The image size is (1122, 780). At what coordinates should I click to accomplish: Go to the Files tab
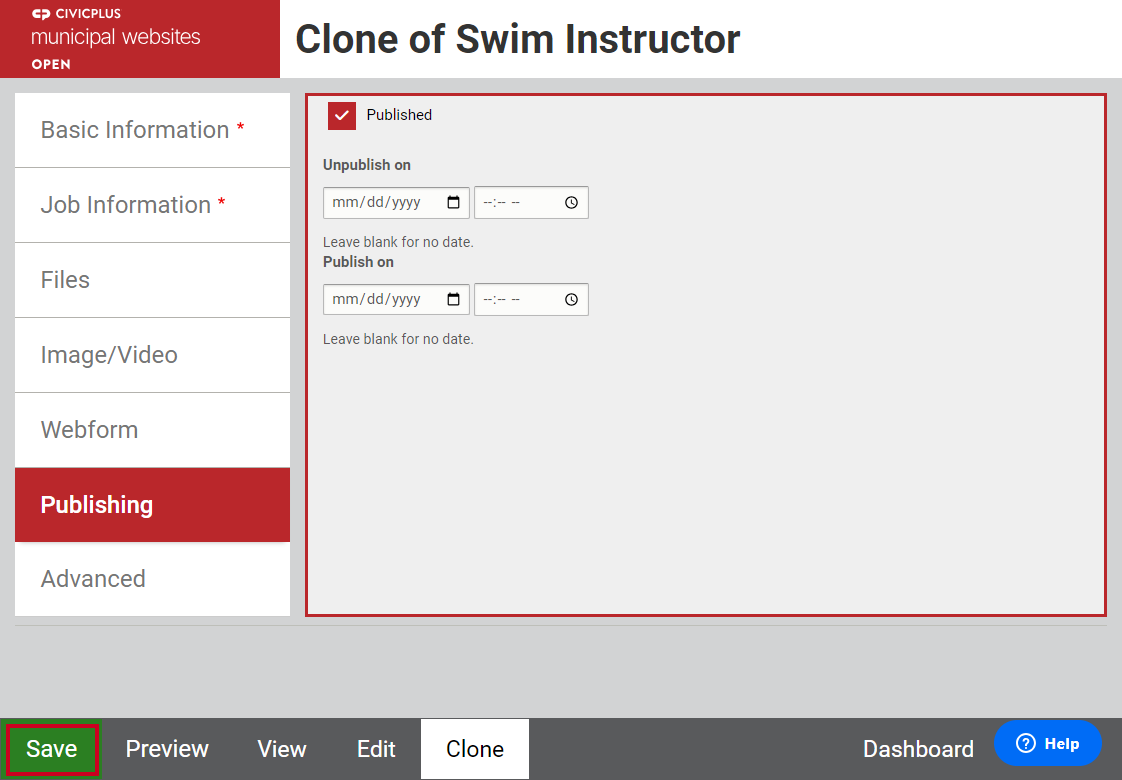152,281
